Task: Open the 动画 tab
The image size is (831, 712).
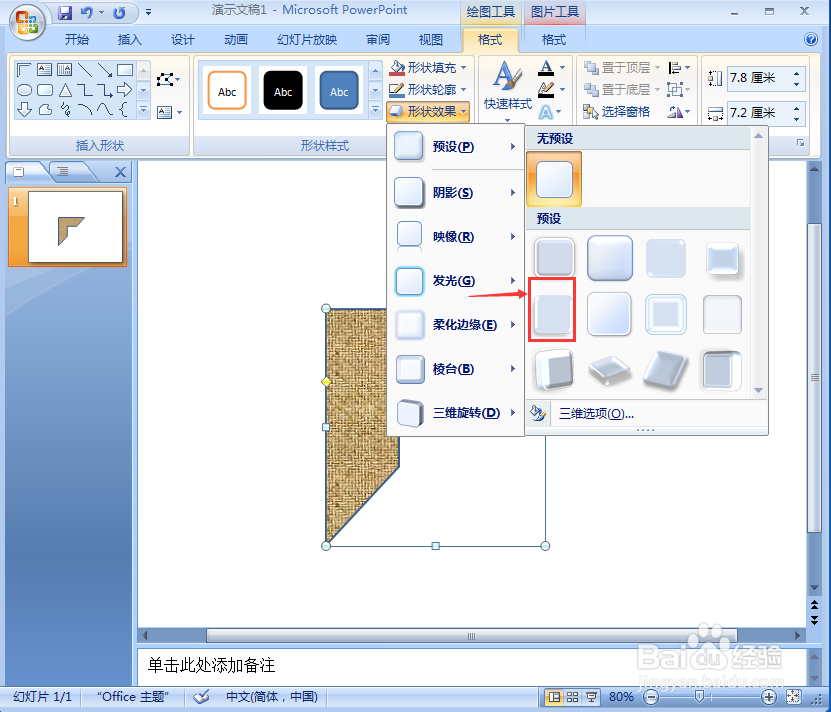Action: coord(235,40)
